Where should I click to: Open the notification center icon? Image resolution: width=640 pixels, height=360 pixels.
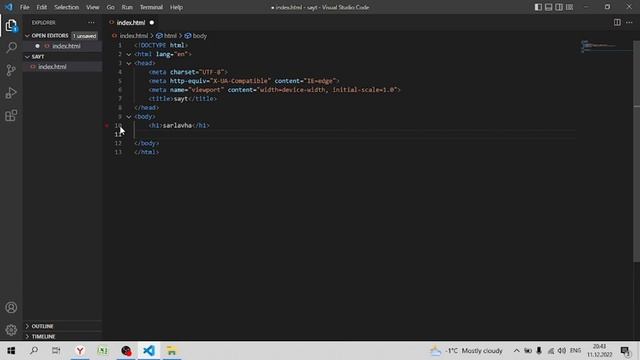coord(625,351)
